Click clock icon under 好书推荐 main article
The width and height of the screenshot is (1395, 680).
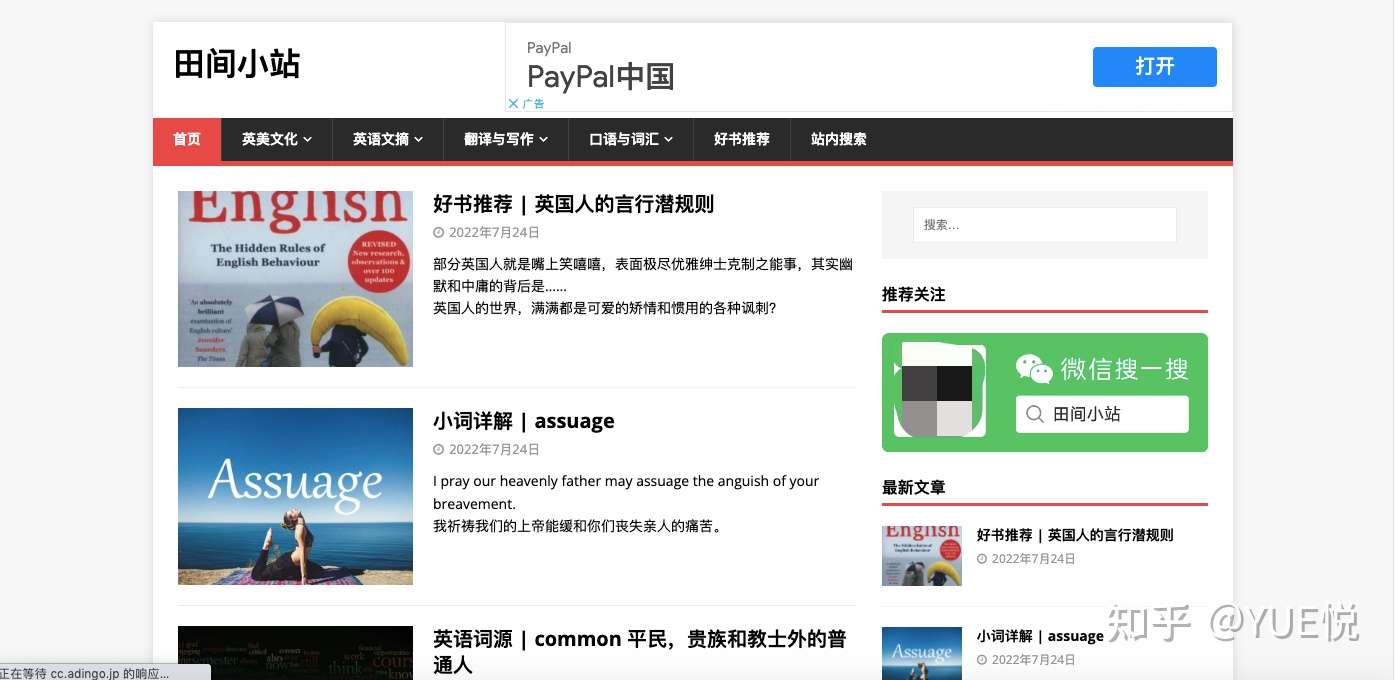point(438,233)
